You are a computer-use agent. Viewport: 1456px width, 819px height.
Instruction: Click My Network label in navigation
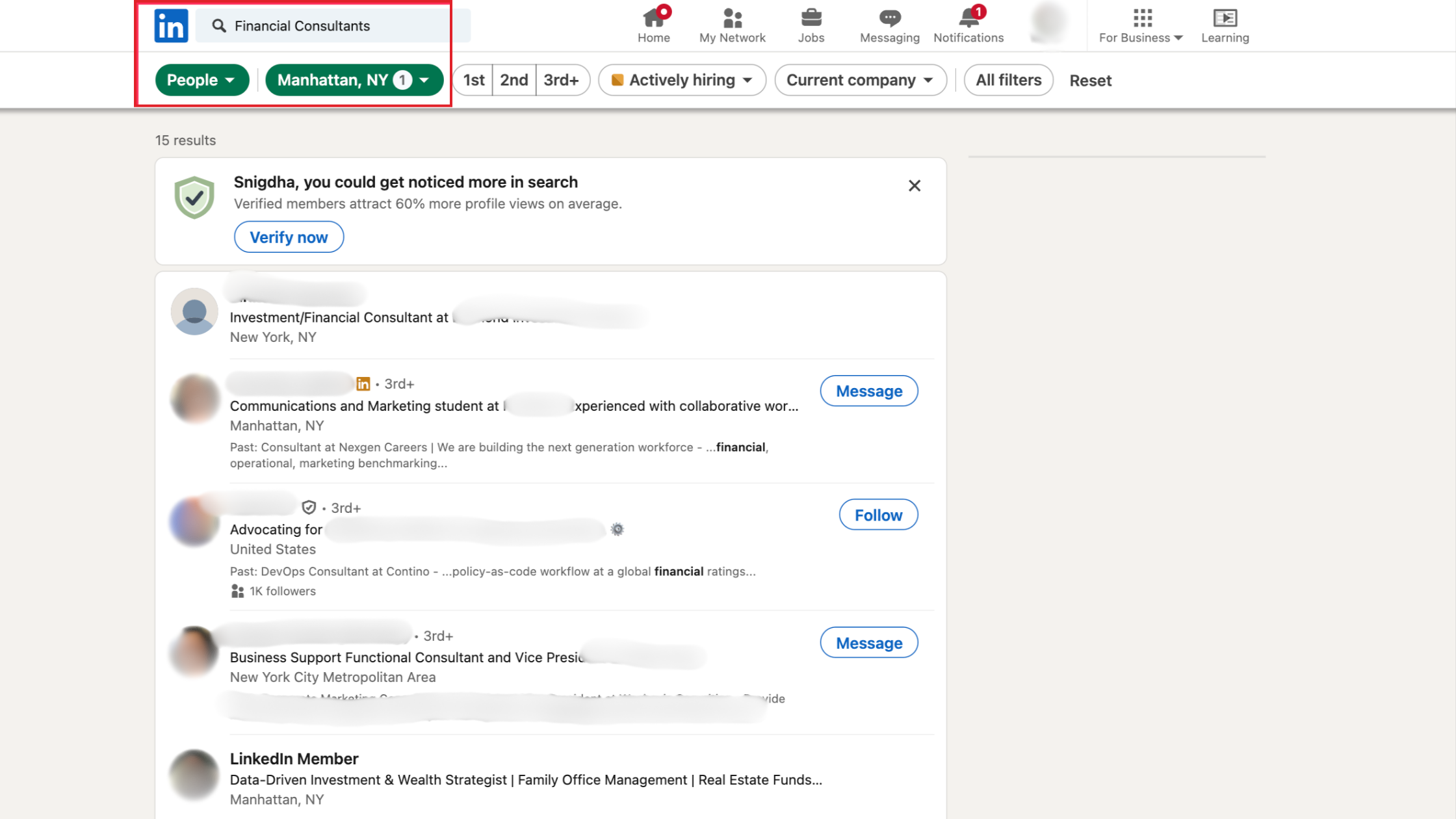[733, 38]
